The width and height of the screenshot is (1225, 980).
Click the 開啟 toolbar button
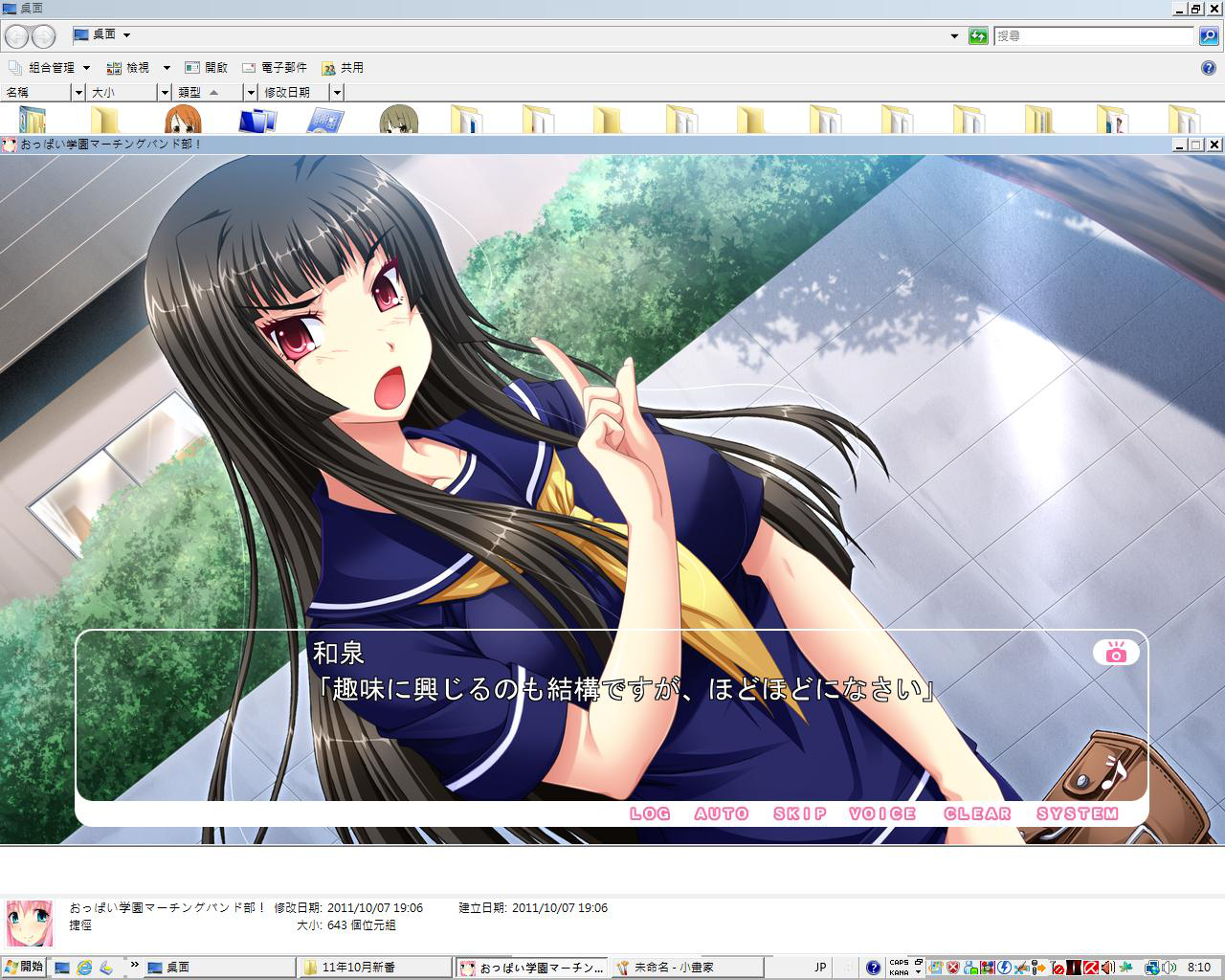pyautogui.click(x=206, y=68)
